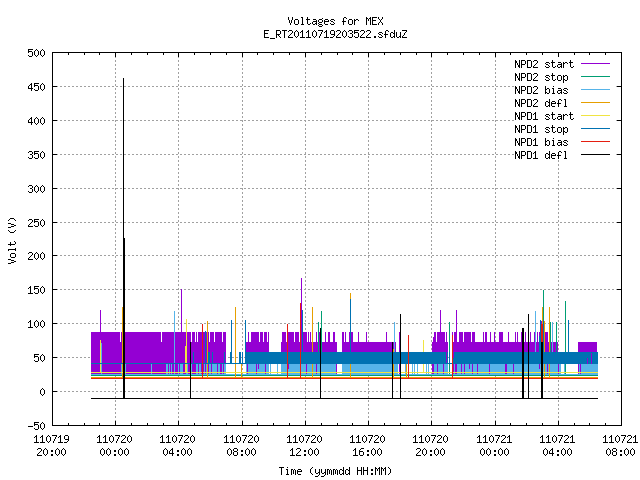
Task: Click the 110719 20:00 x-axis tick label
Action: (51, 446)
